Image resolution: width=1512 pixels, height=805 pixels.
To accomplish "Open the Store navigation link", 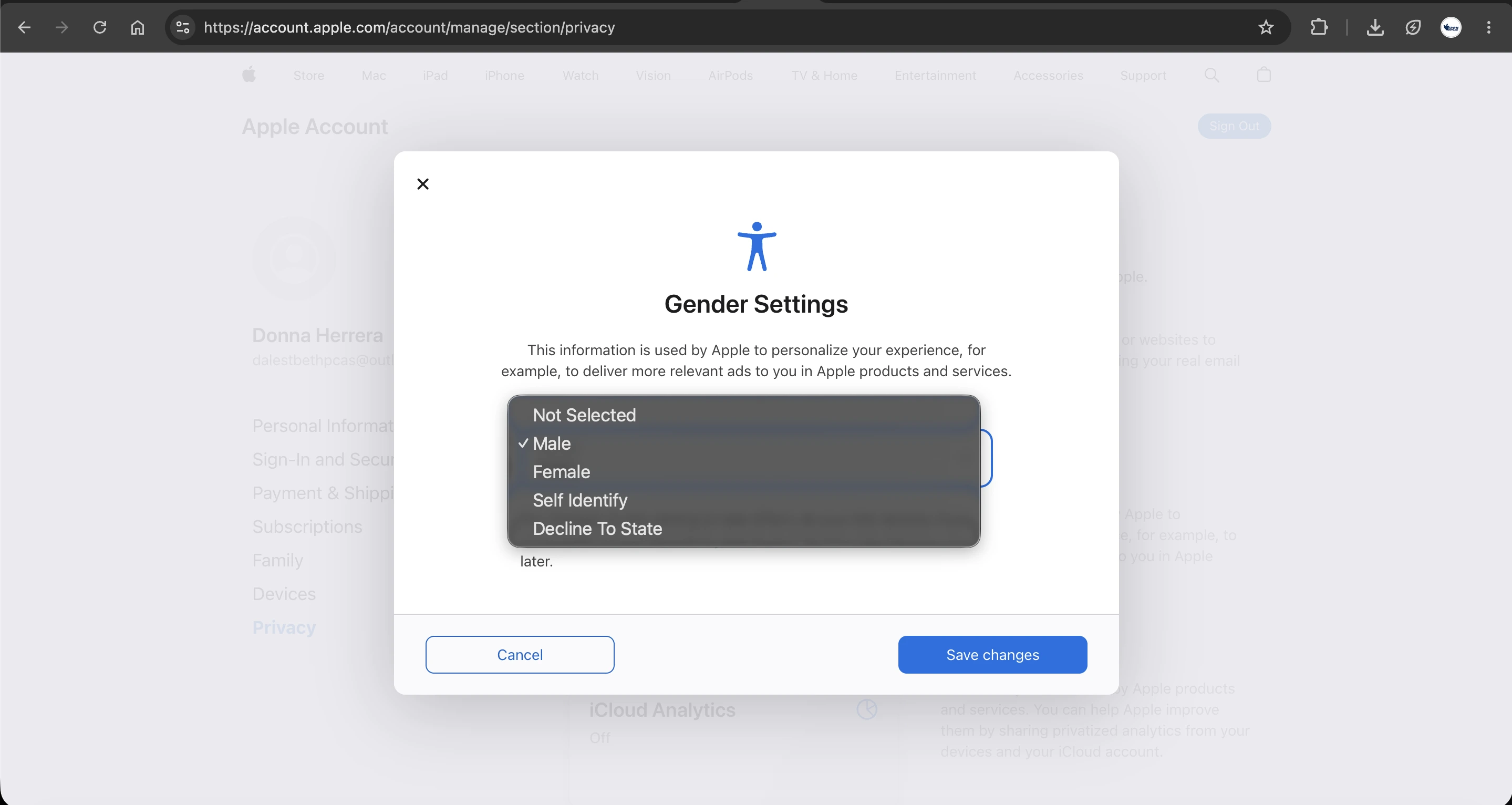I will click(x=309, y=75).
